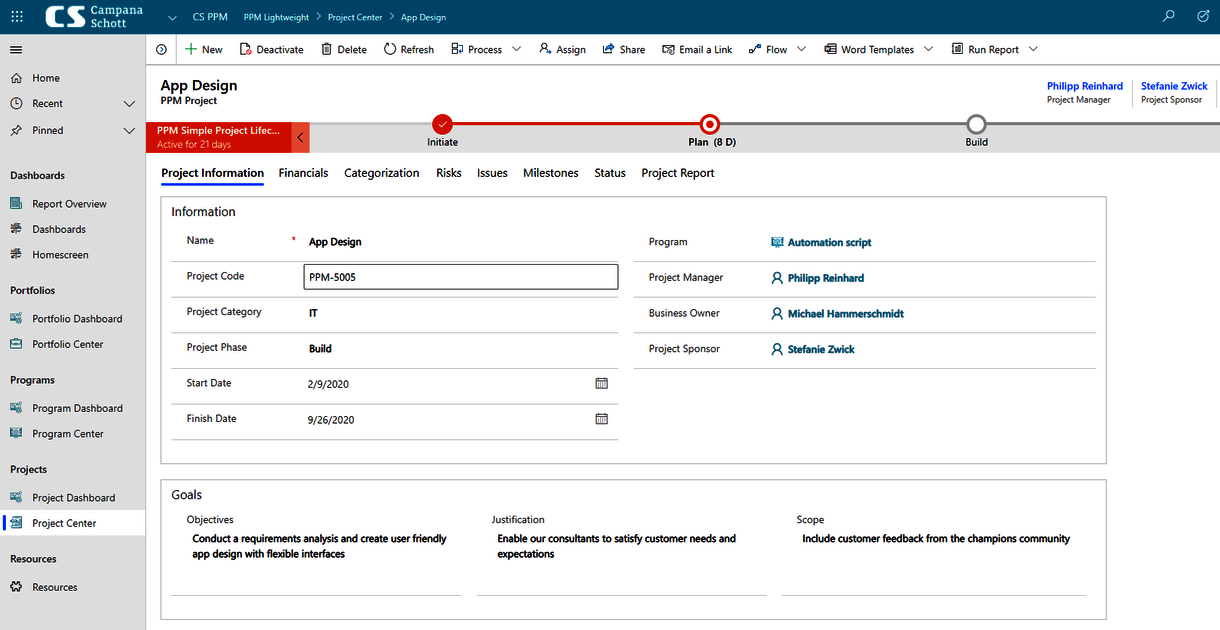Open the app launcher waffle icon

tap(17, 17)
